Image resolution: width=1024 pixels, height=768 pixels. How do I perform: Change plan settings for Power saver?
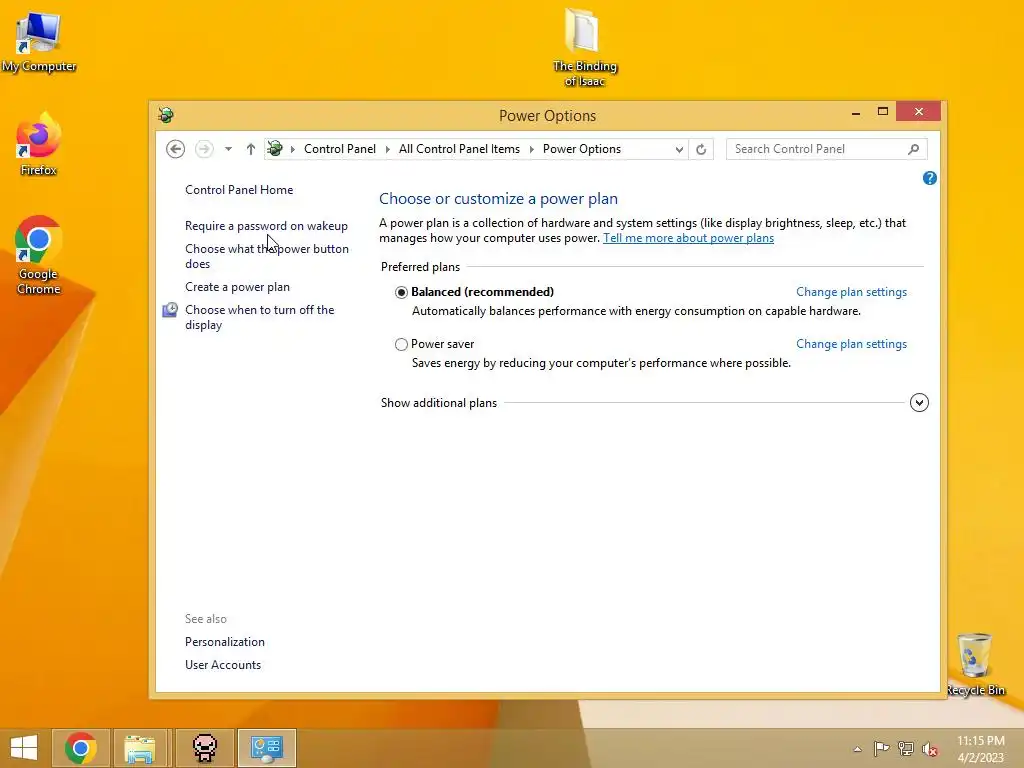coord(851,344)
